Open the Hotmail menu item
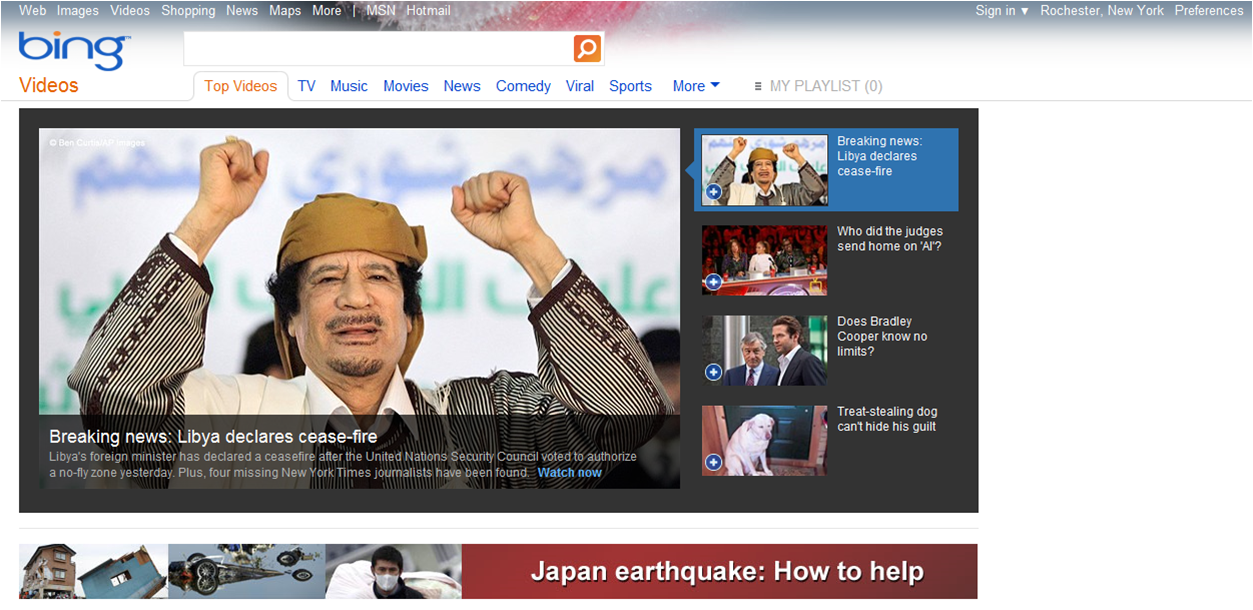Image resolution: width=1253 pixels, height=610 pixels. 428,10
